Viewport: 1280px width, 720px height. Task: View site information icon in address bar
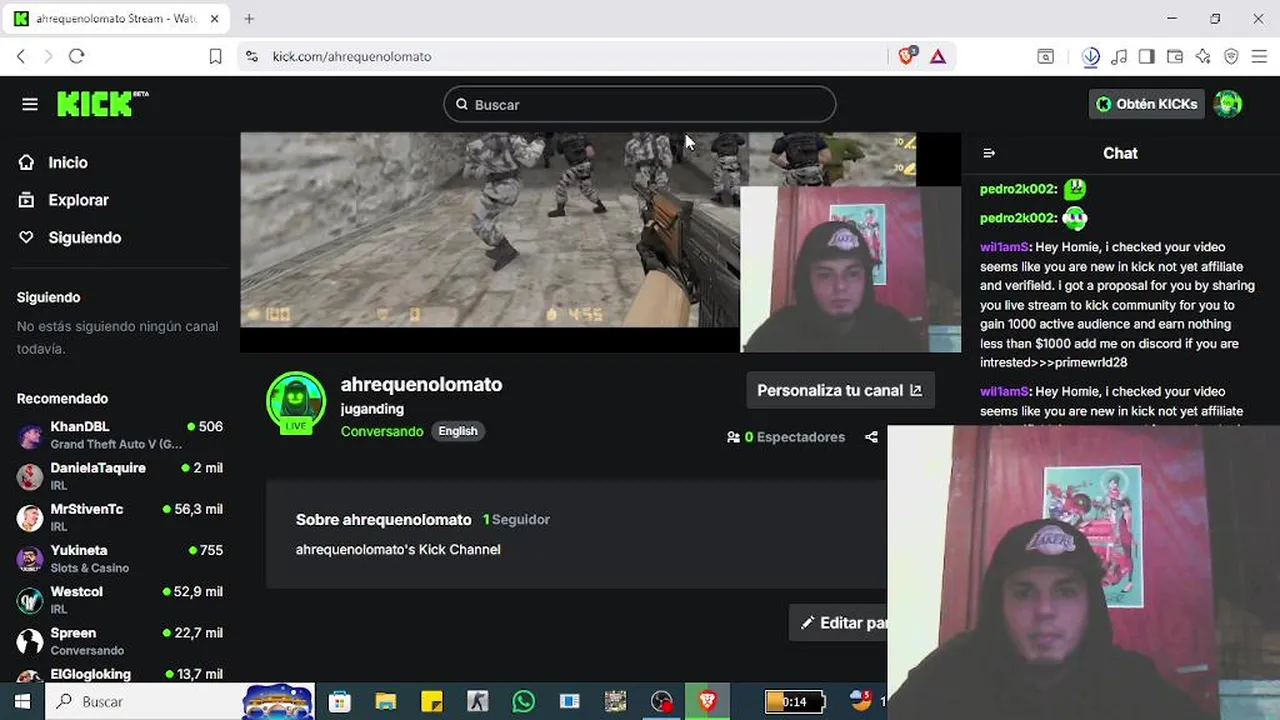[251, 57]
